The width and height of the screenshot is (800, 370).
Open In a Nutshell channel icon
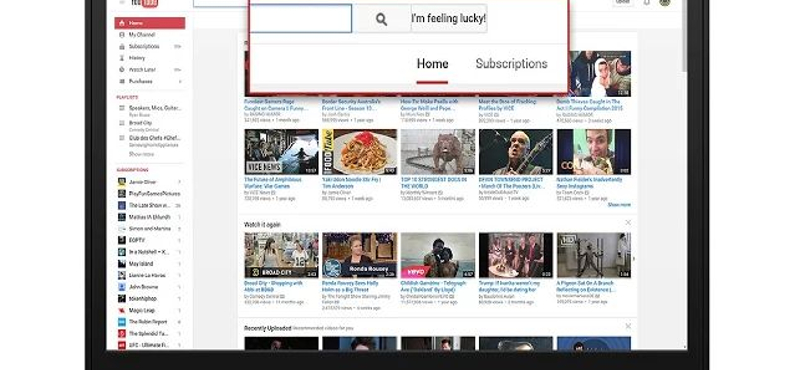pyautogui.click(x=121, y=252)
